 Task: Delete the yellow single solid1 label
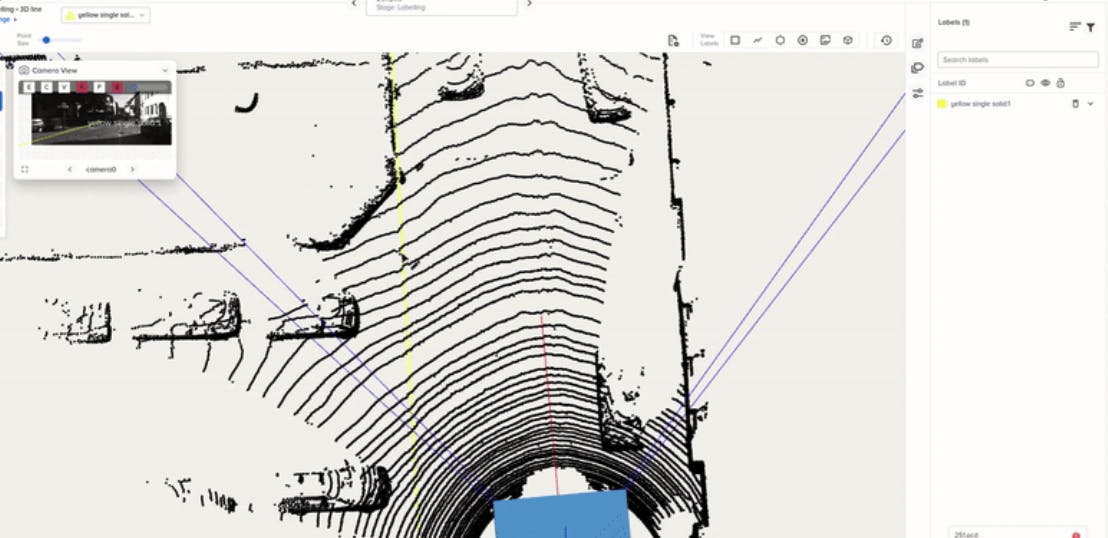(x=1075, y=104)
